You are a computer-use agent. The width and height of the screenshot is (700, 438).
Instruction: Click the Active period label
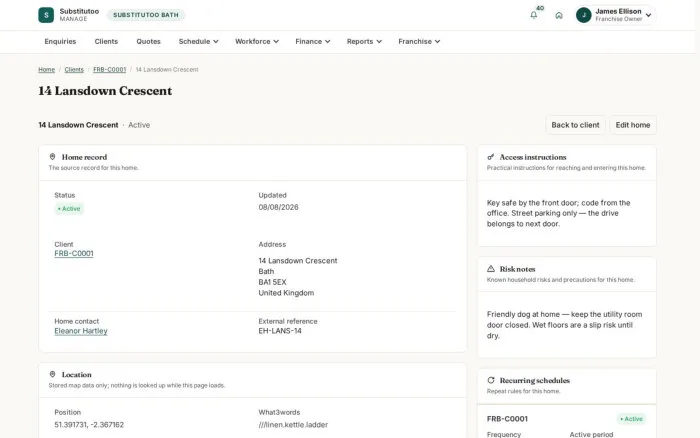tap(591, 434)
